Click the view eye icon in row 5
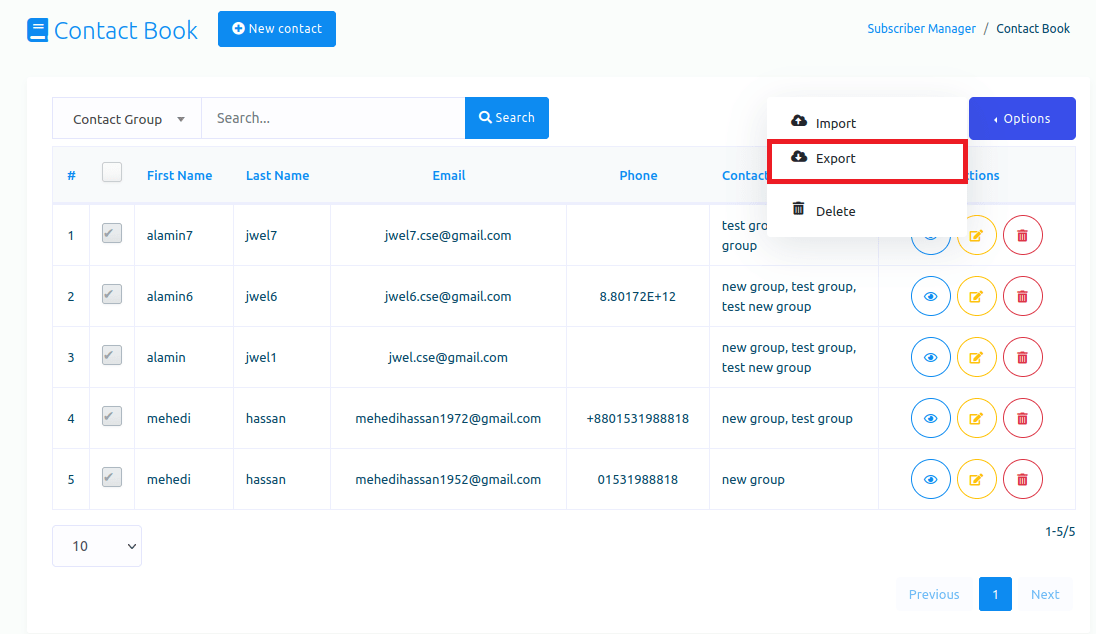The width and height of the screenshot is (1096, 634). click(930, 479)
